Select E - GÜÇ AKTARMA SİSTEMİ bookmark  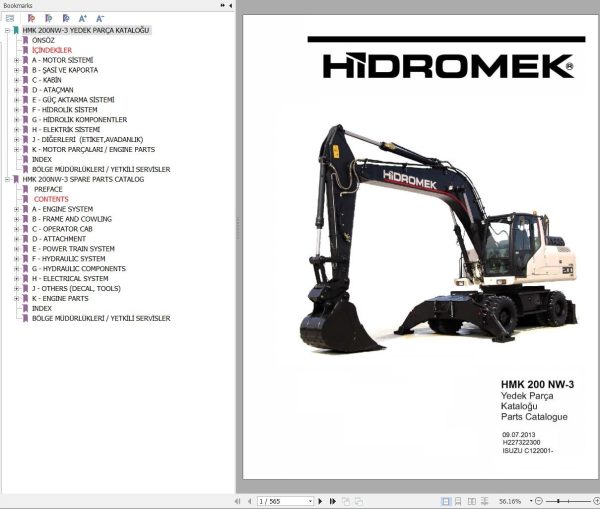(x=73, y=100)
